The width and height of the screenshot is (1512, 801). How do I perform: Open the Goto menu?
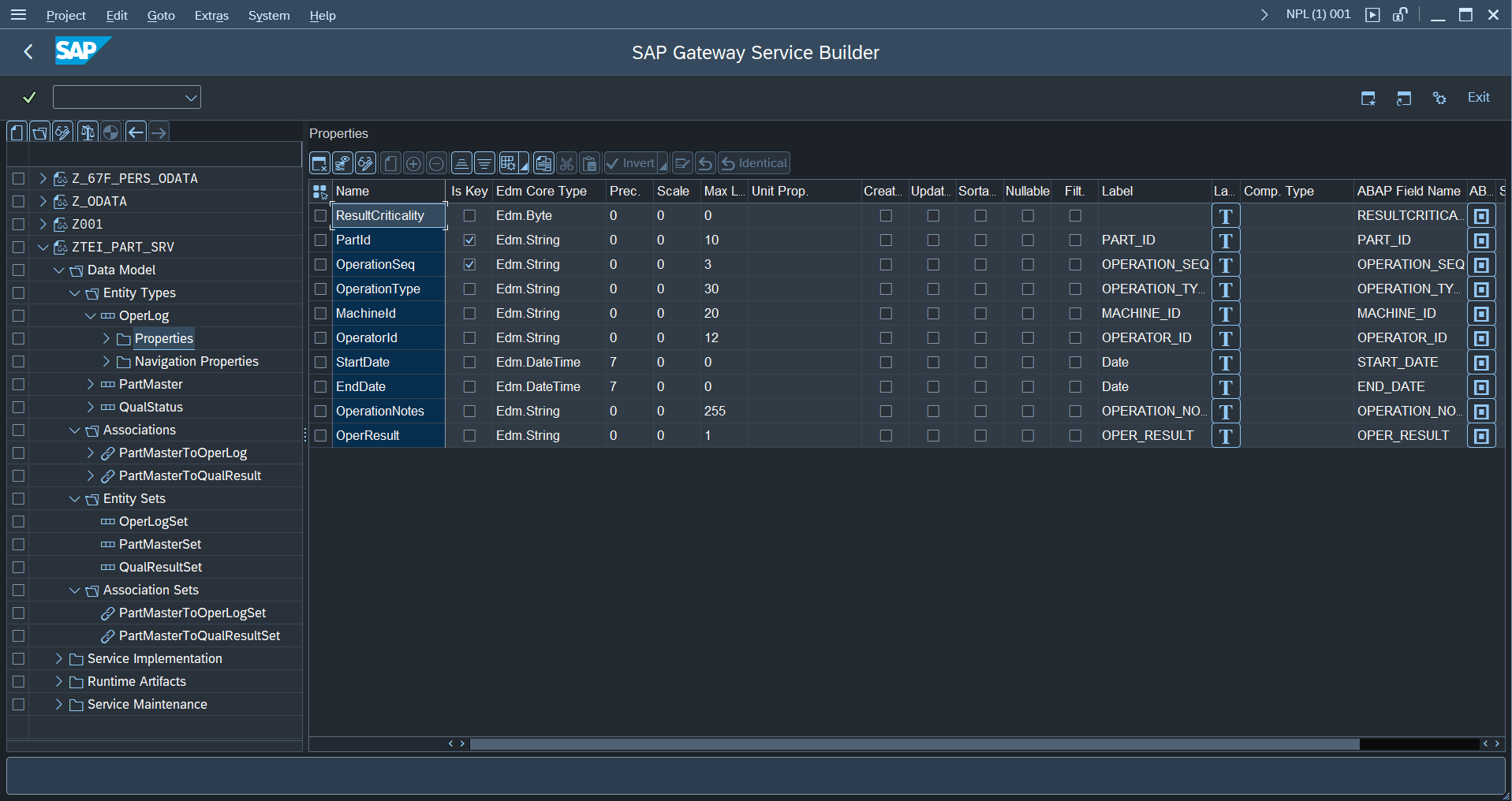(161, 15)
